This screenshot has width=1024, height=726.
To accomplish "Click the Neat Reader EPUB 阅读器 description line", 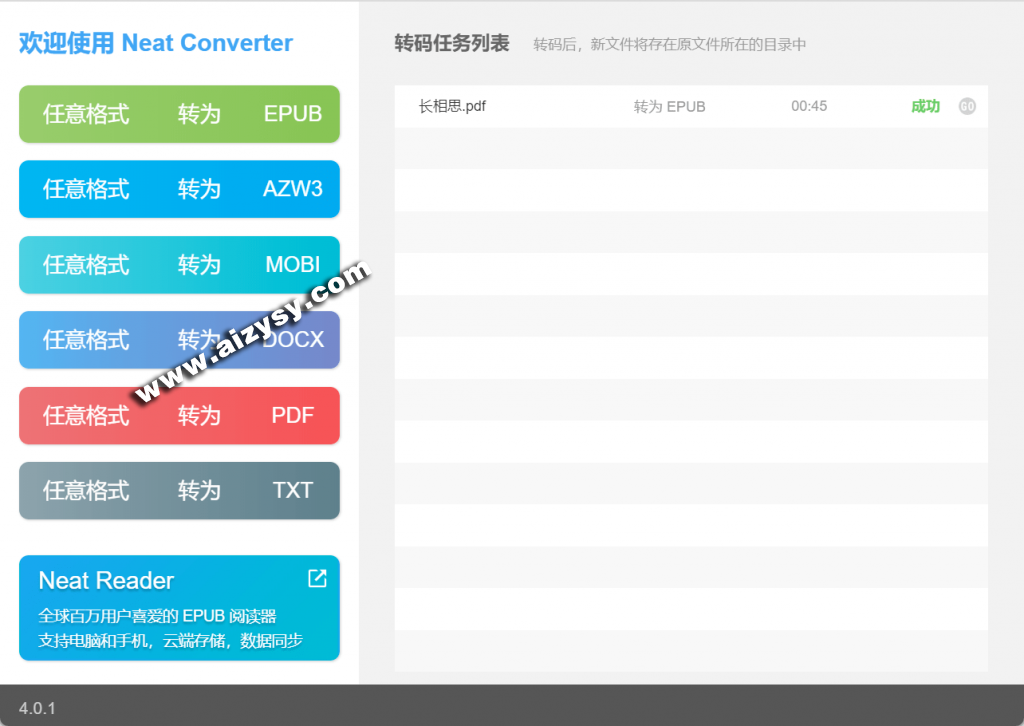I will [x=157, y=616].
